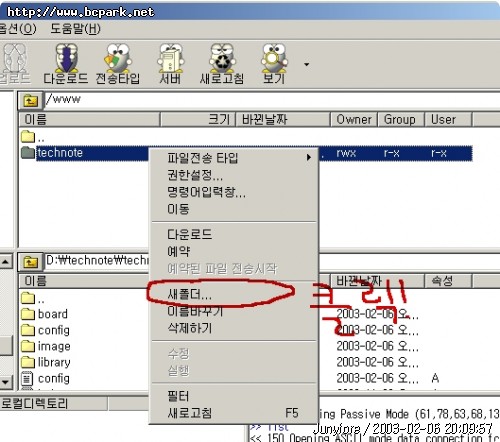Click the local config folder icon
Image resolution: width=500 pixels, height=442 pixels.
click(28, 330)
